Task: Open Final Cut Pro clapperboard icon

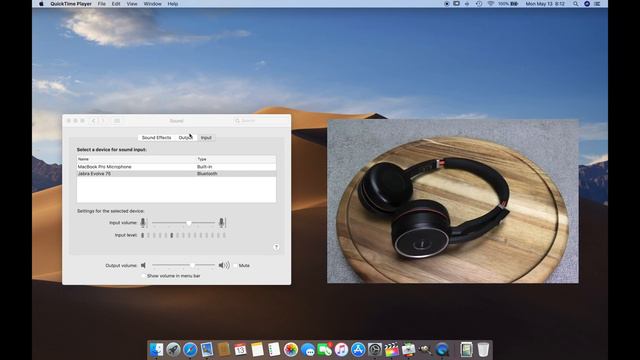Action: (x=391, y=350)
